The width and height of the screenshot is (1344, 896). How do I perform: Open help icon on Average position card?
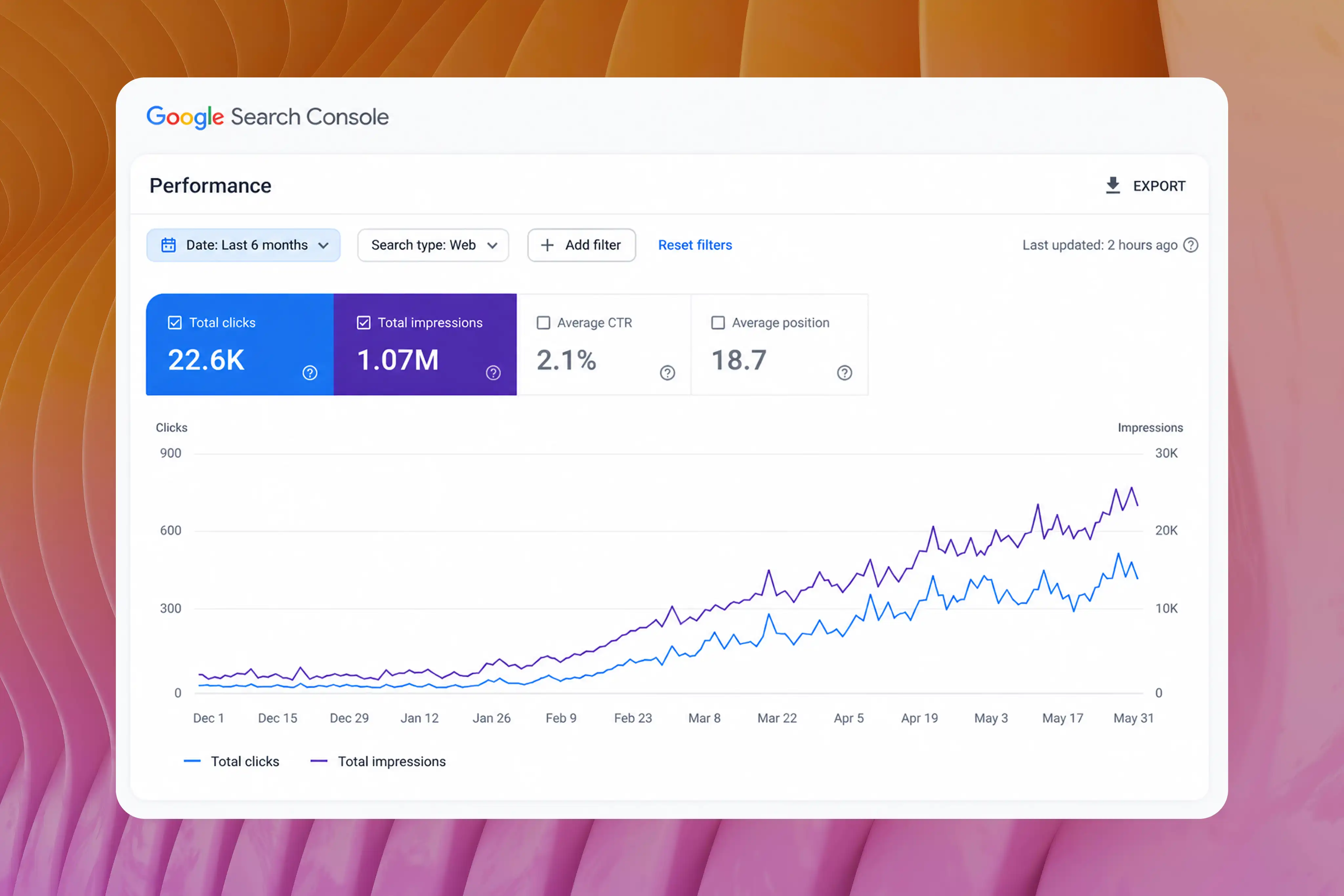coord(845,373)
